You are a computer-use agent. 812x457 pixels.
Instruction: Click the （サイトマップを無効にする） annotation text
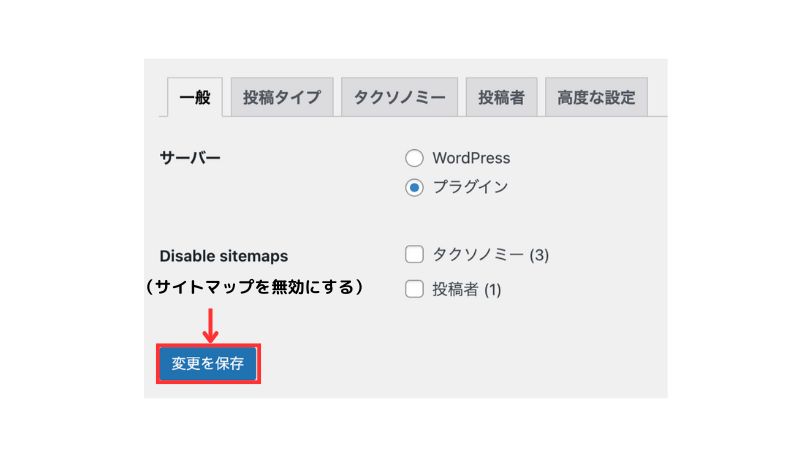[252, 287]
